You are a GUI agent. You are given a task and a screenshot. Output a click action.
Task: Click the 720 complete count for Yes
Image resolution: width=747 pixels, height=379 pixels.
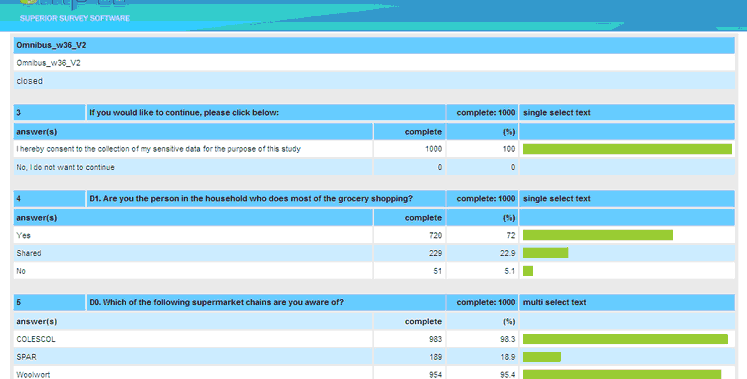point(435,235)
